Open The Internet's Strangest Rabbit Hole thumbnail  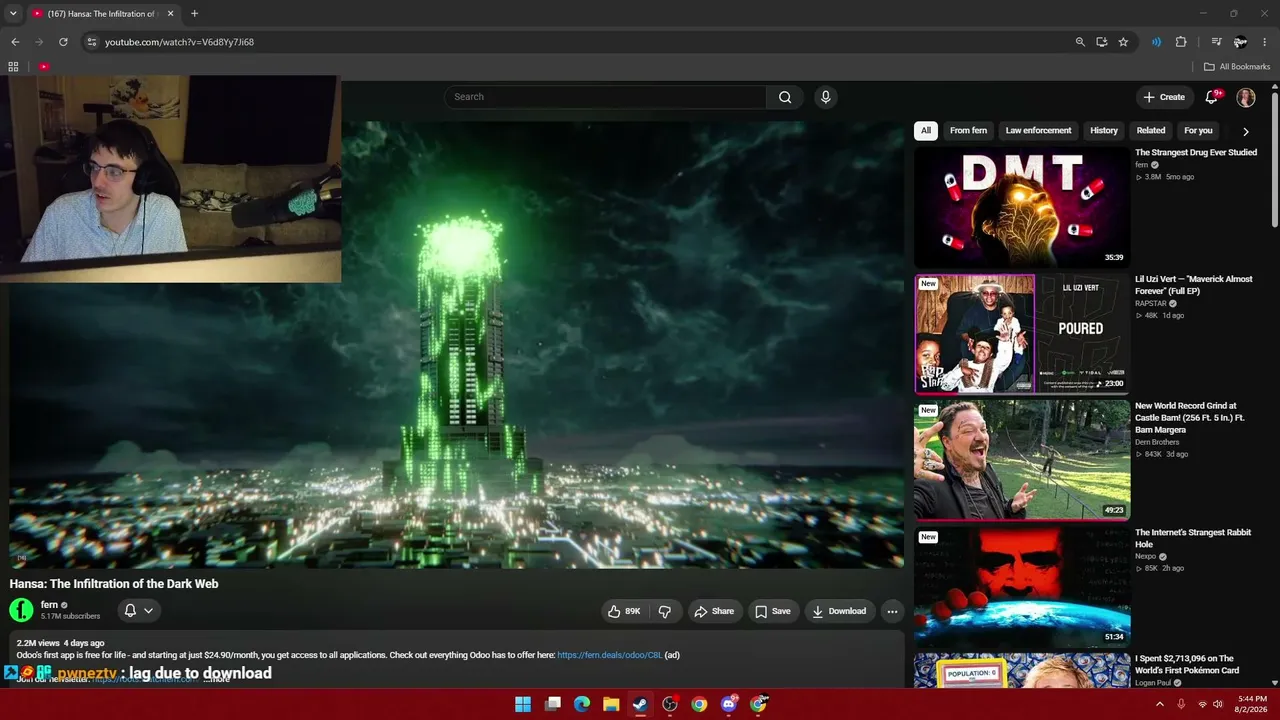(x=1022, y=587)
